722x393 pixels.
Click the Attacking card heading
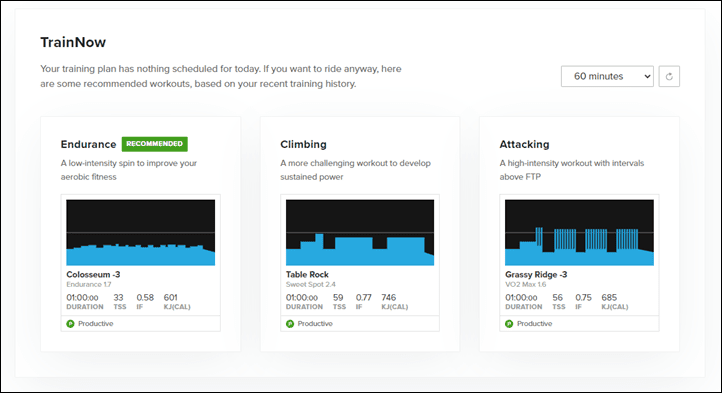pyautogui.click(x=524, y=144)
